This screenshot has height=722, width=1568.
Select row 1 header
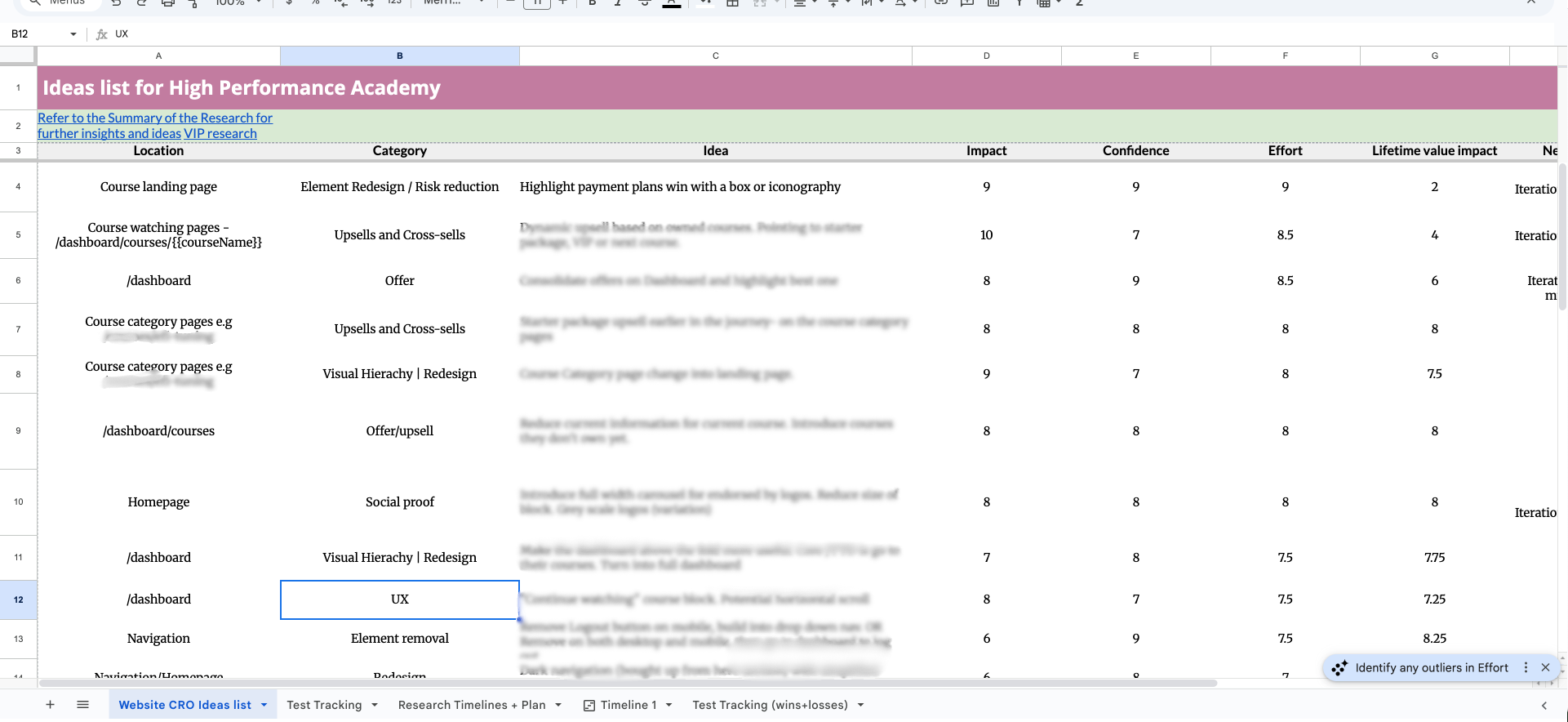18,87
